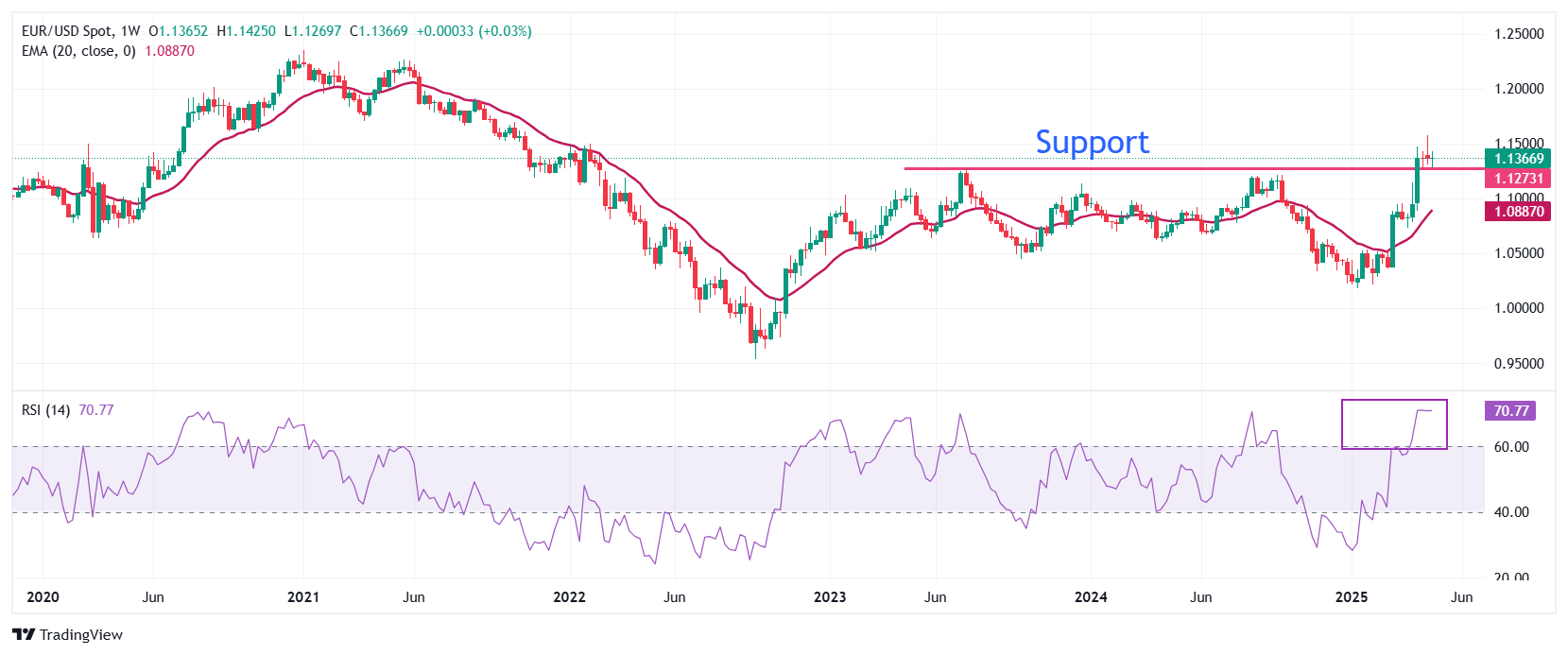
Task: Click the 0.95000 price scale label
Action: [x=1518, y=364]
